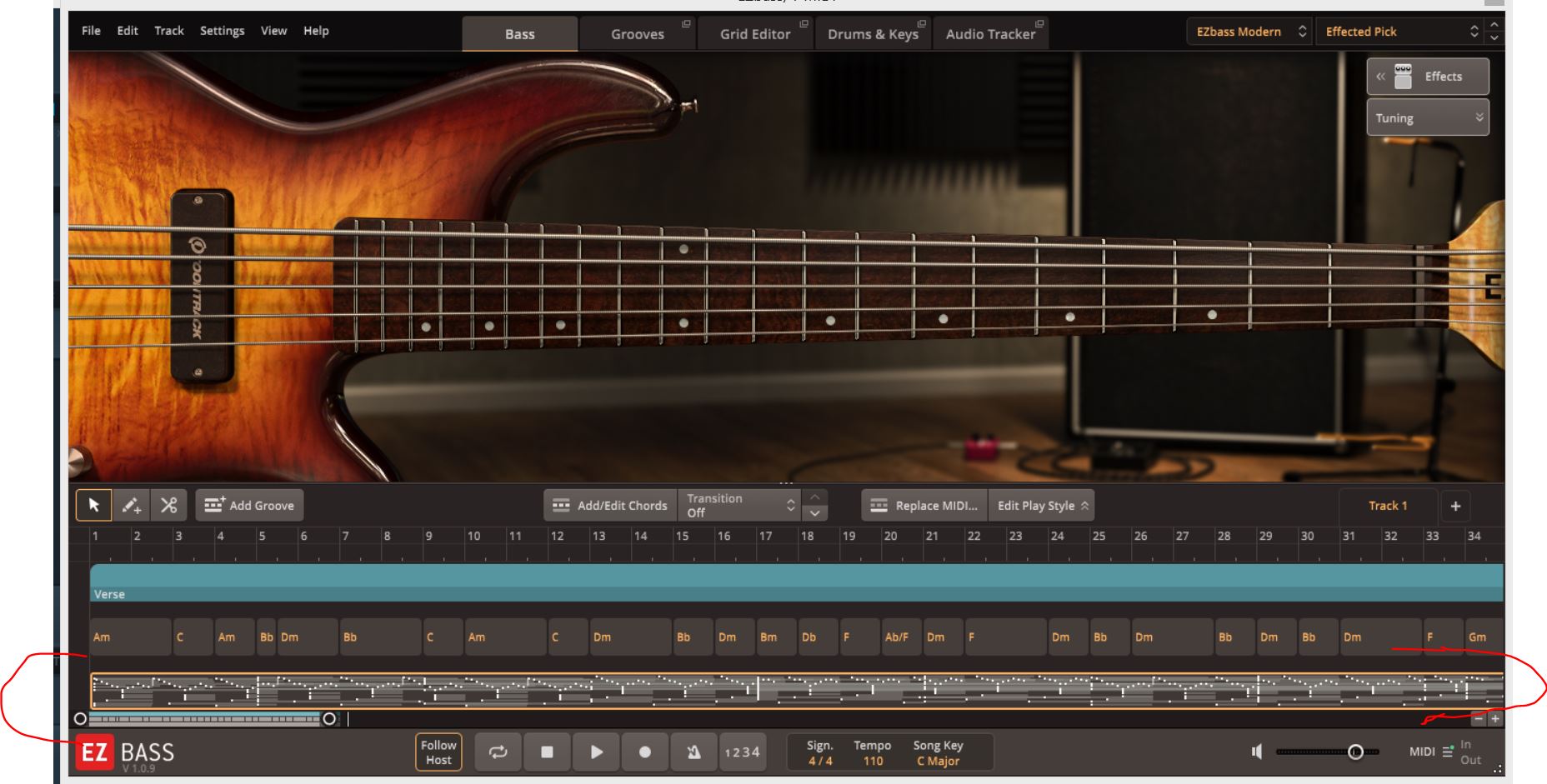Click the timeline scrollbar right handle
Screen dimensions: 1547x784
click(x=329, y=718)
